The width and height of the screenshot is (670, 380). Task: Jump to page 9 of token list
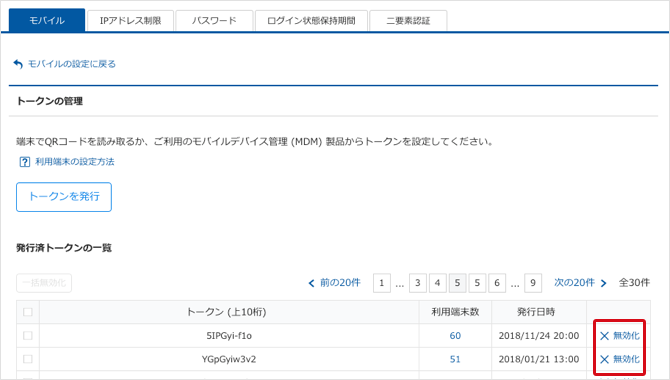coord(533,283)
